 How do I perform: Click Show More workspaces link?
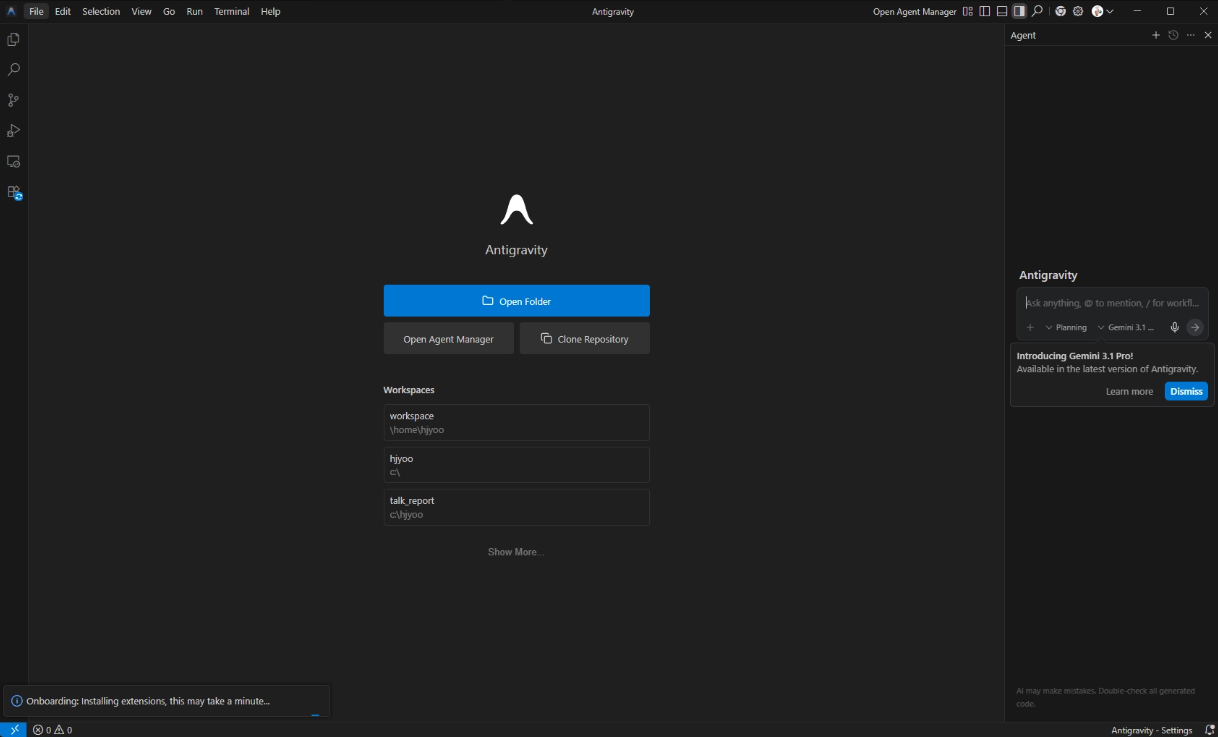[516, 552]
